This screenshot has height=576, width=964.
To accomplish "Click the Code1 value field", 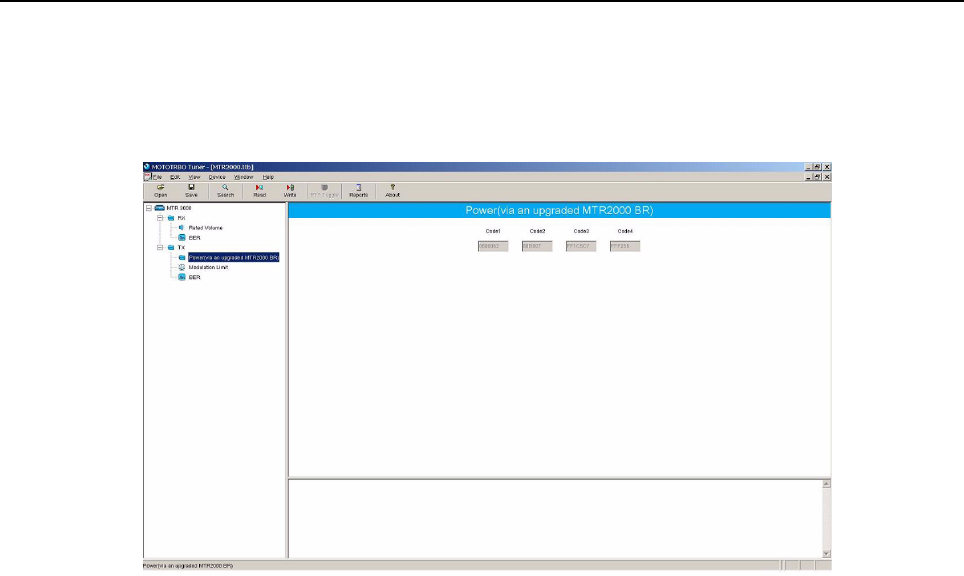I will click(x=493, y=246).
